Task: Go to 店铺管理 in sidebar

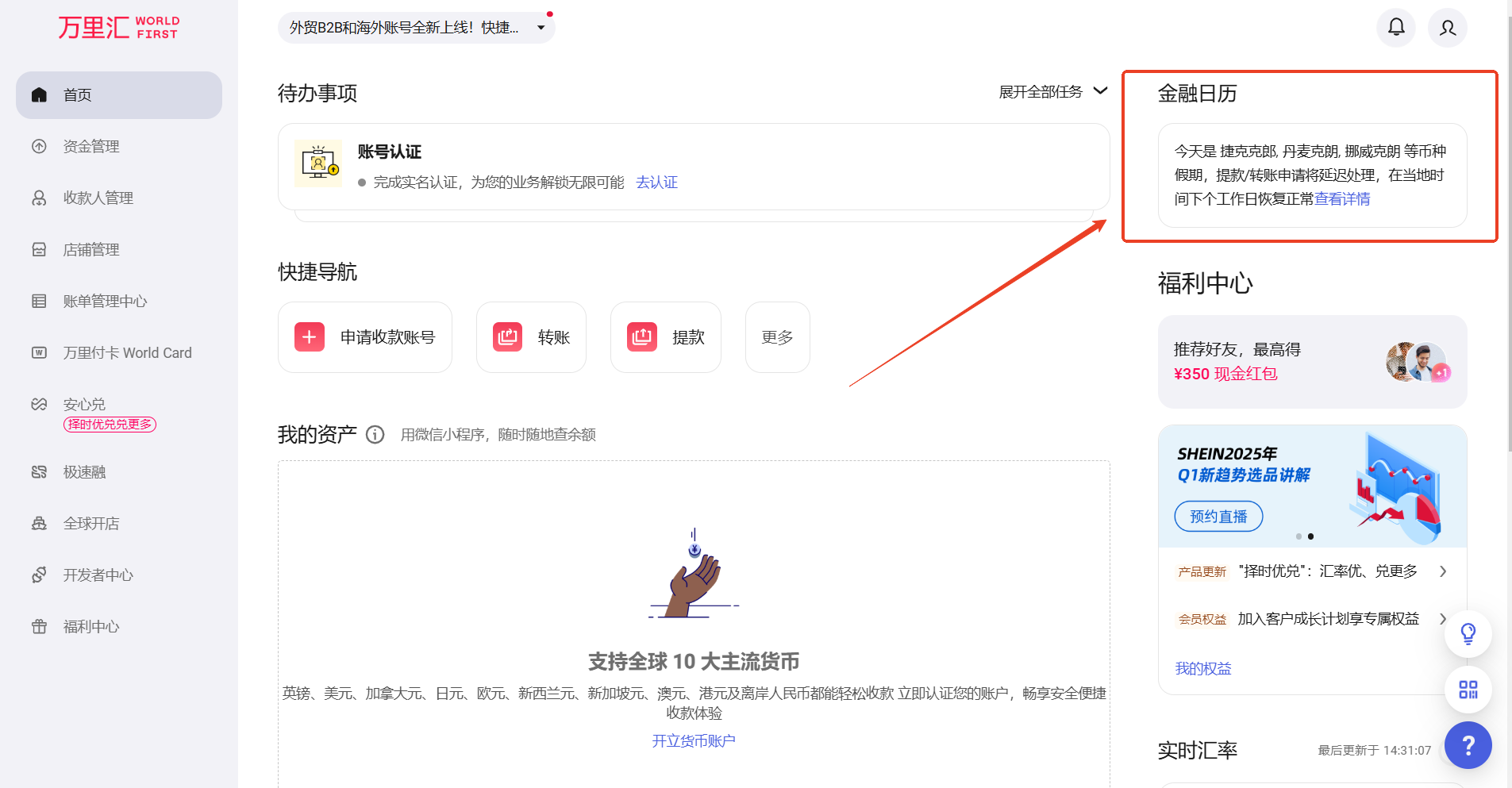Action: 91,250
